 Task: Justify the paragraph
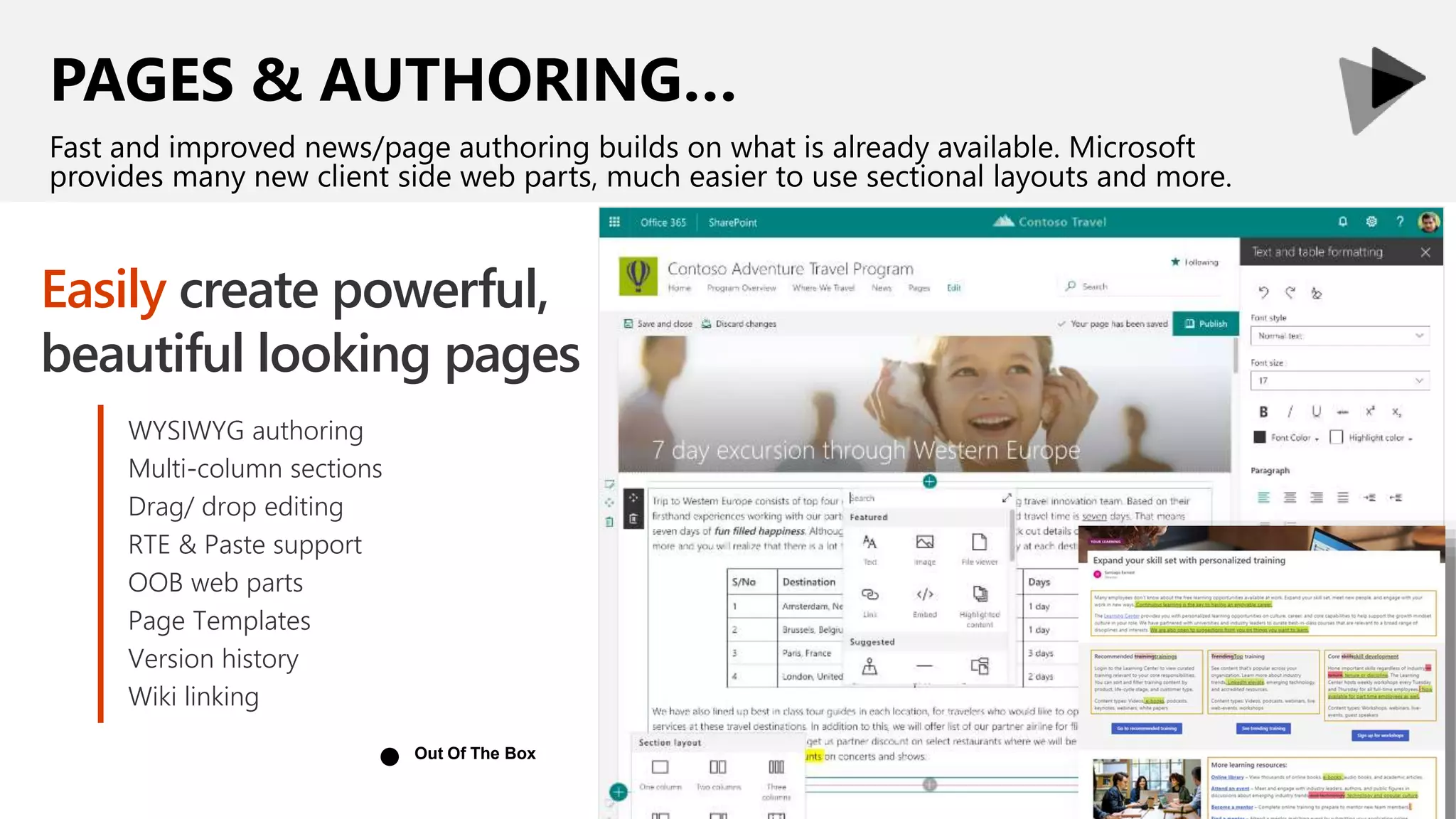click(x=1342, y=498)
